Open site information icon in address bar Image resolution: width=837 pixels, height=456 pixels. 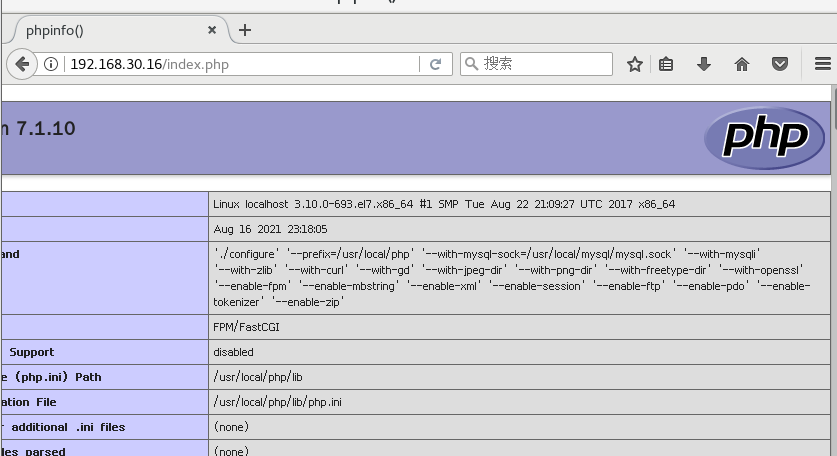click(51, 64)
